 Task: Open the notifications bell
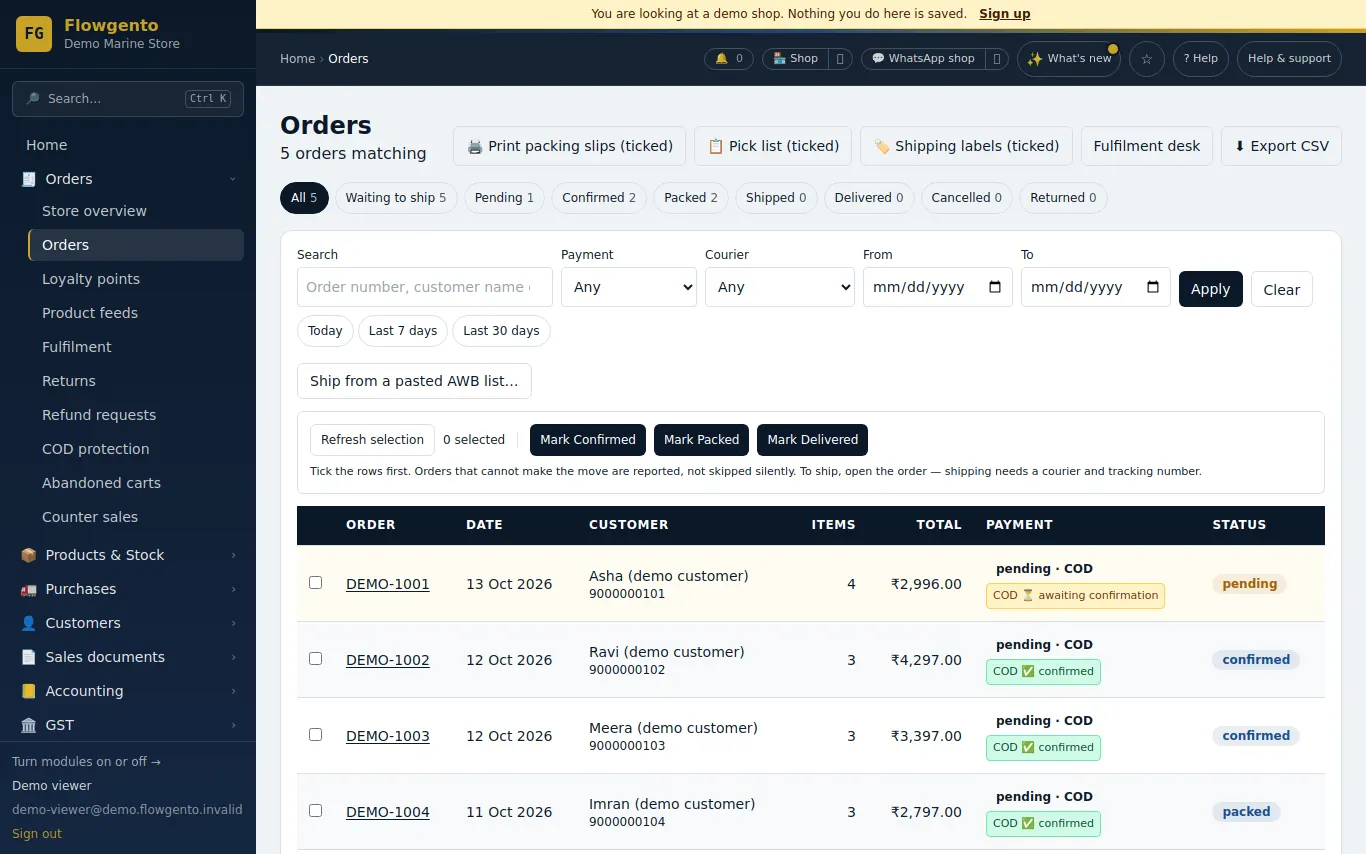(x=729, y=59)
